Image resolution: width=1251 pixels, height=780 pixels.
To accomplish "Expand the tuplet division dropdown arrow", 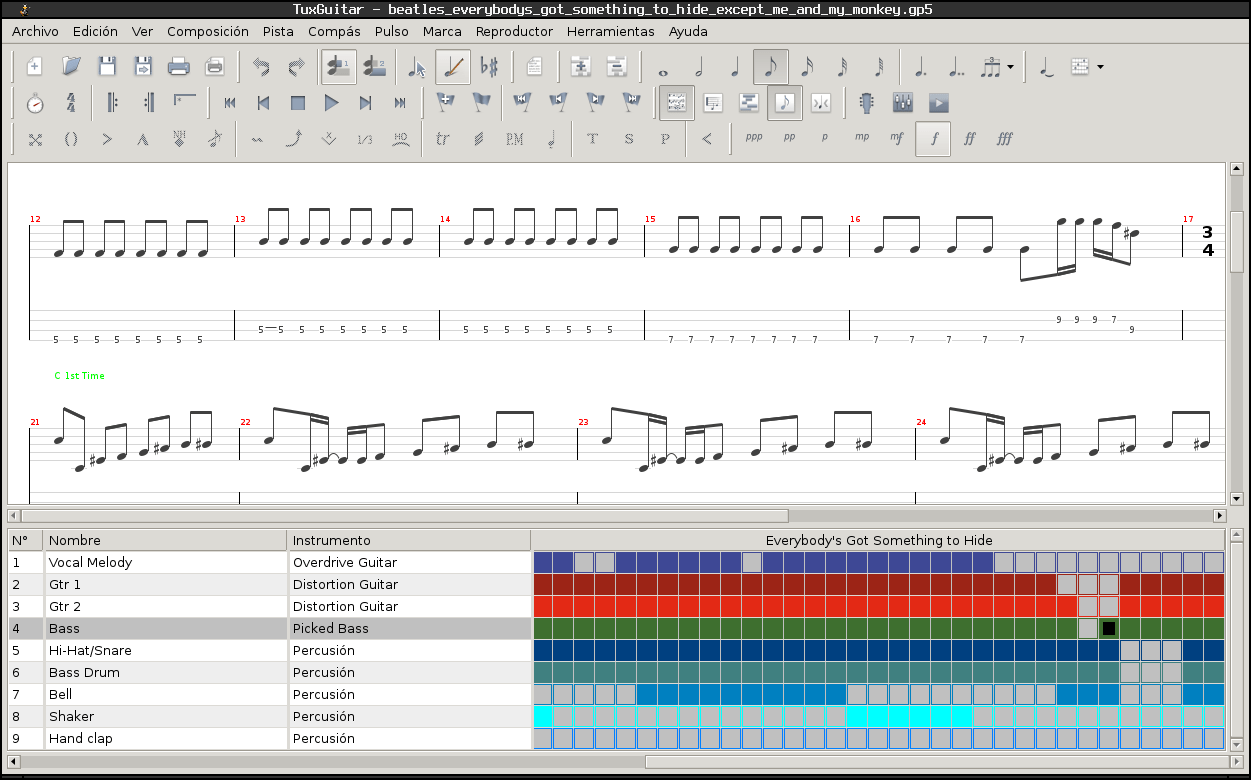I will coord(1011,67).
